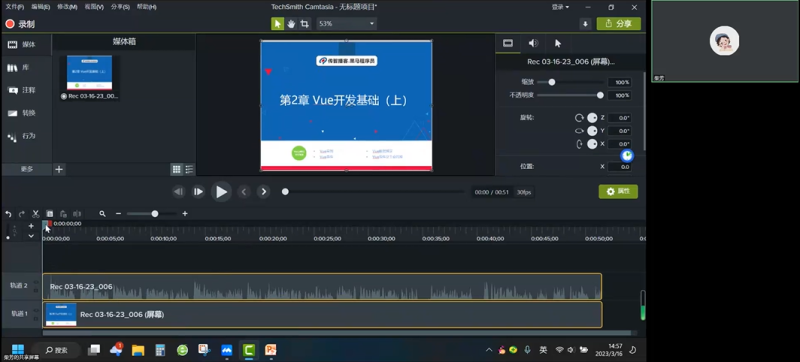Open Cursor properties tab
Screen dimensions: 800x362
[558, 43]
